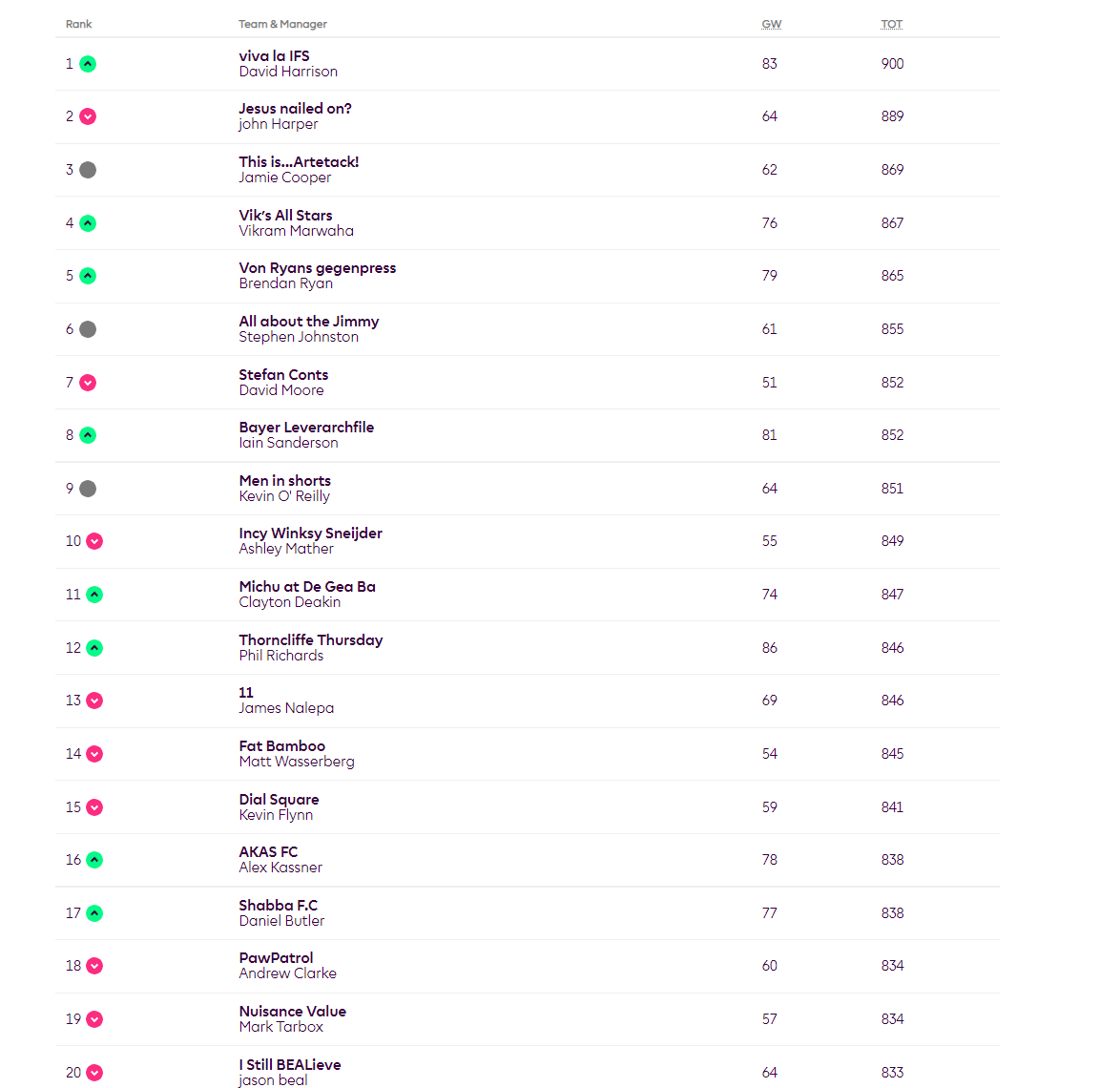Click grey circle for Men in shorts

click(x=88, y=489)
